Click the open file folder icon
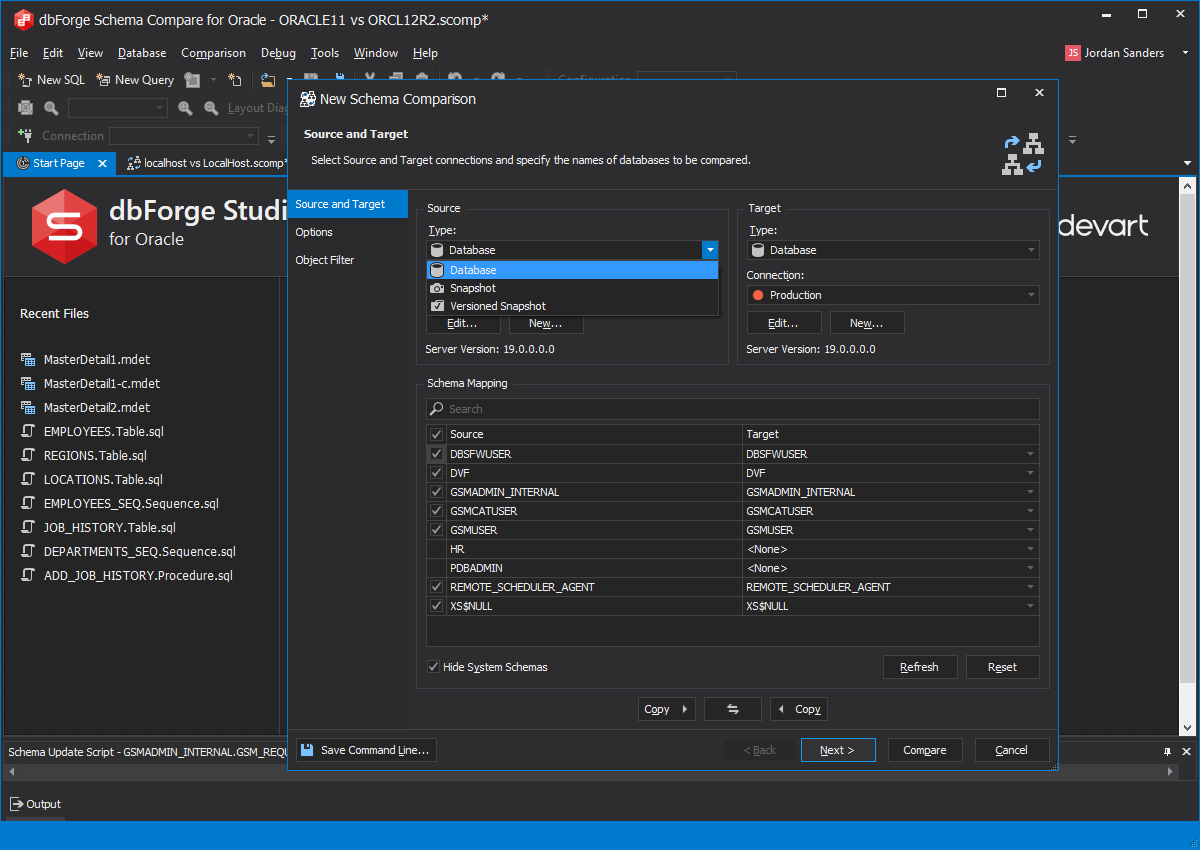1200x850 pixels. tap(267, 80)
